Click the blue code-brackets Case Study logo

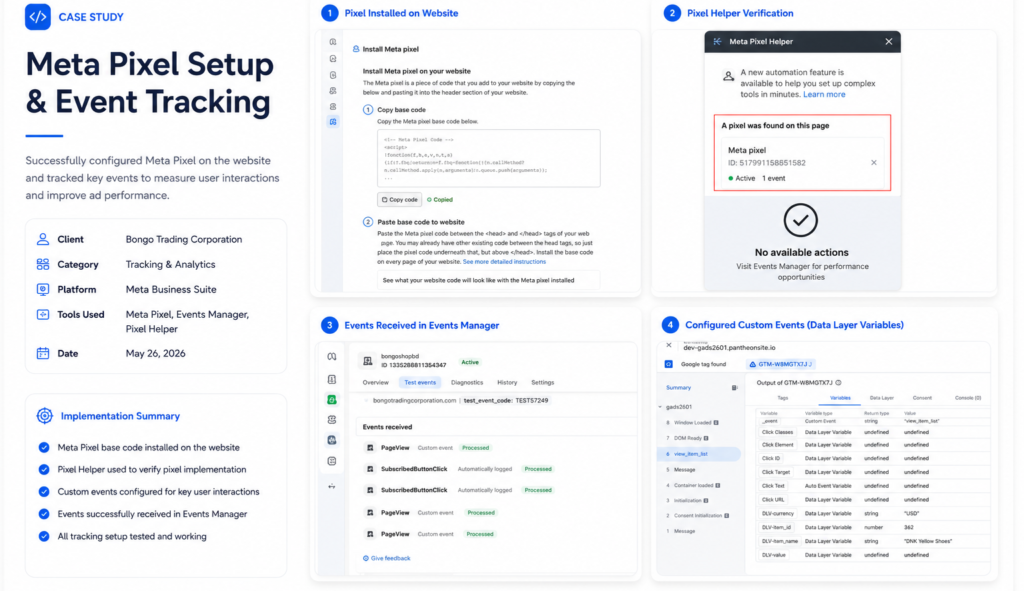point(38,17)
